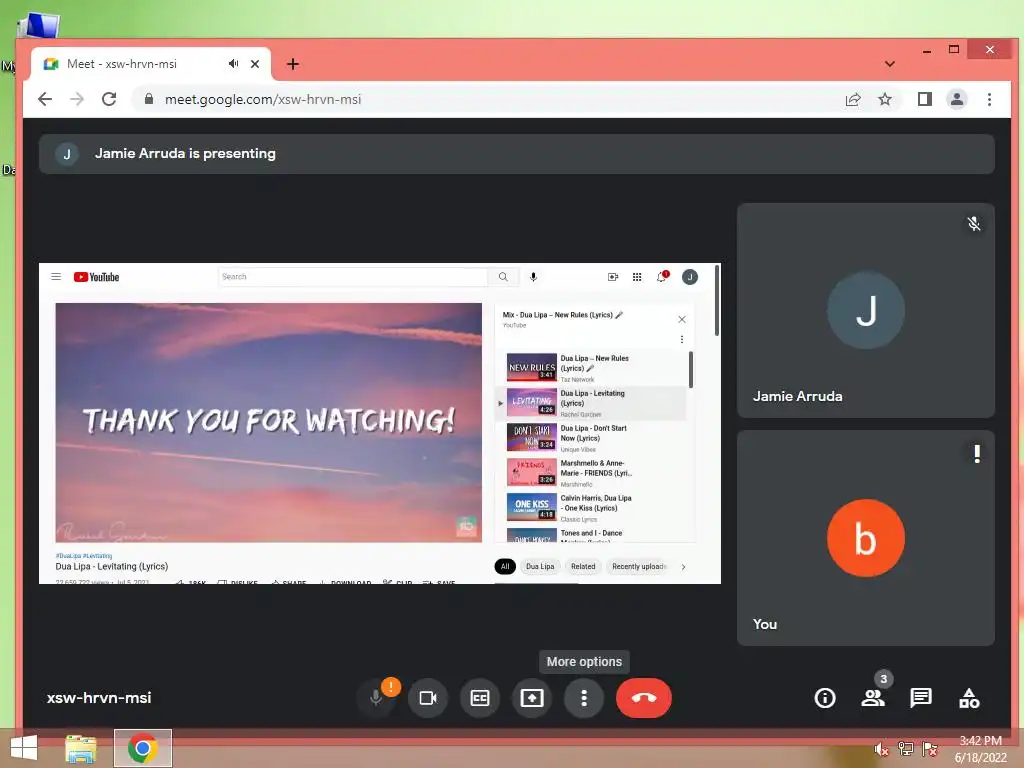Close the Meet browser tab
The height and width of the screenshot is (768, 1024).
tap(255, 64)
